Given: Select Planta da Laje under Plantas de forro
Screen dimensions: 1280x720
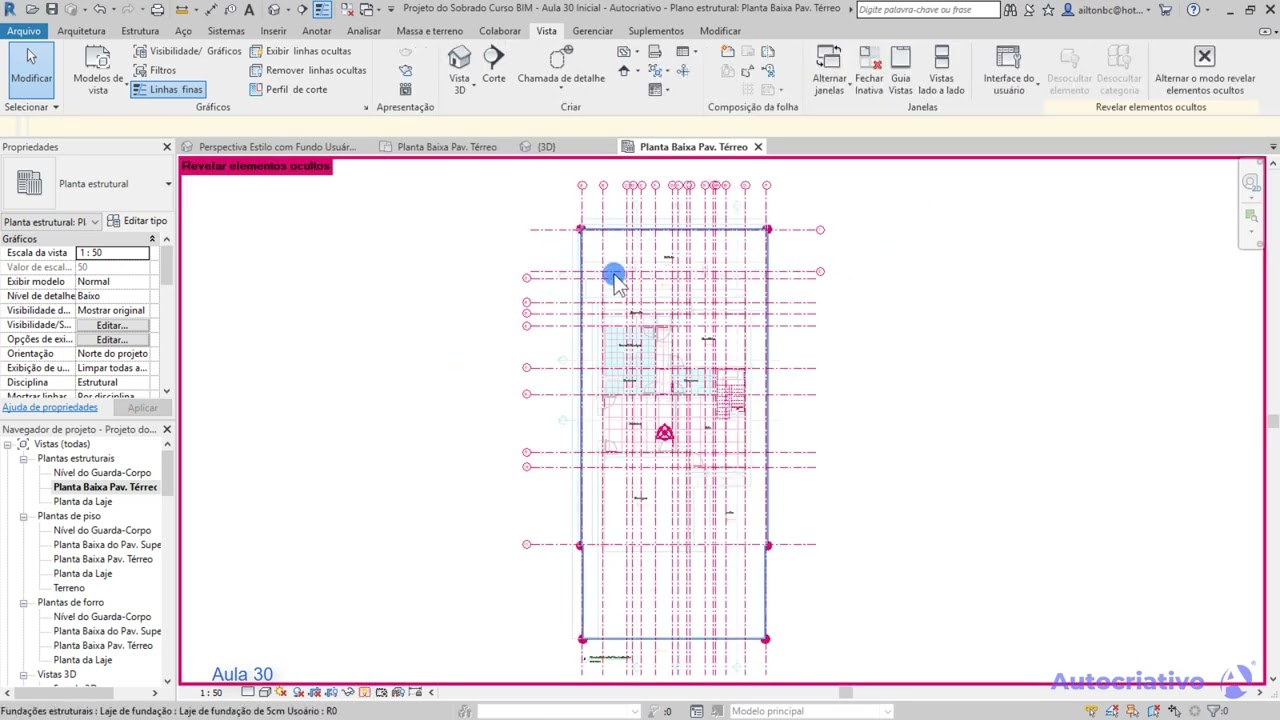Looking at the screenshot, I should pos(83,660).
